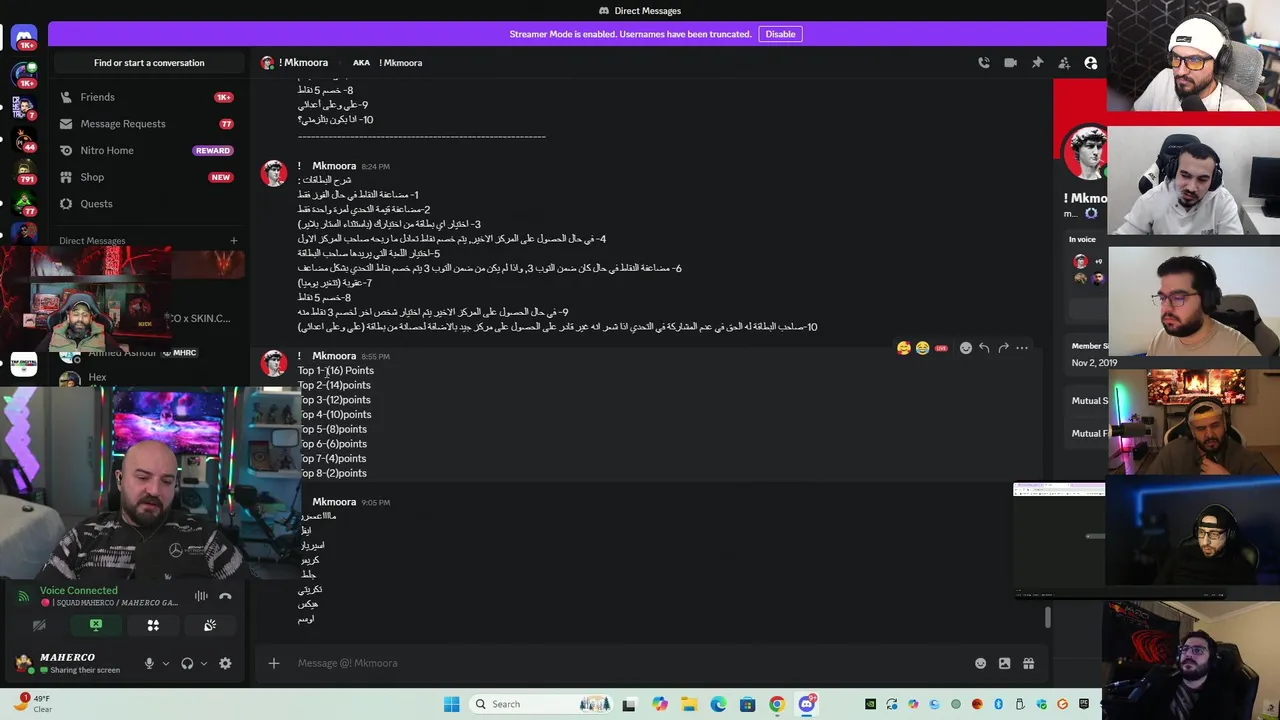Open the sticker picker
Image resolution: width=1280 pixels, height=720 pixels.
click(1004, 663)
